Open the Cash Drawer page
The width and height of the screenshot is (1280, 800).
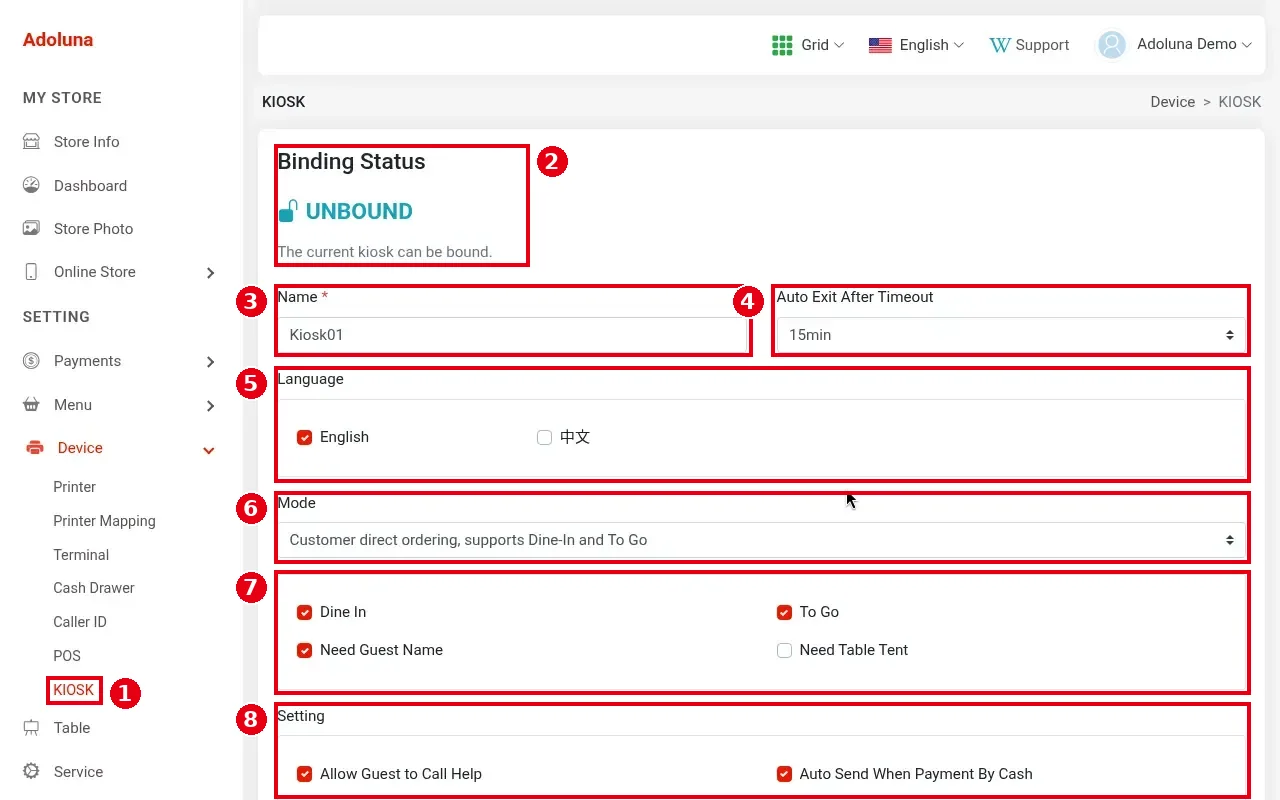coord(94,588)
